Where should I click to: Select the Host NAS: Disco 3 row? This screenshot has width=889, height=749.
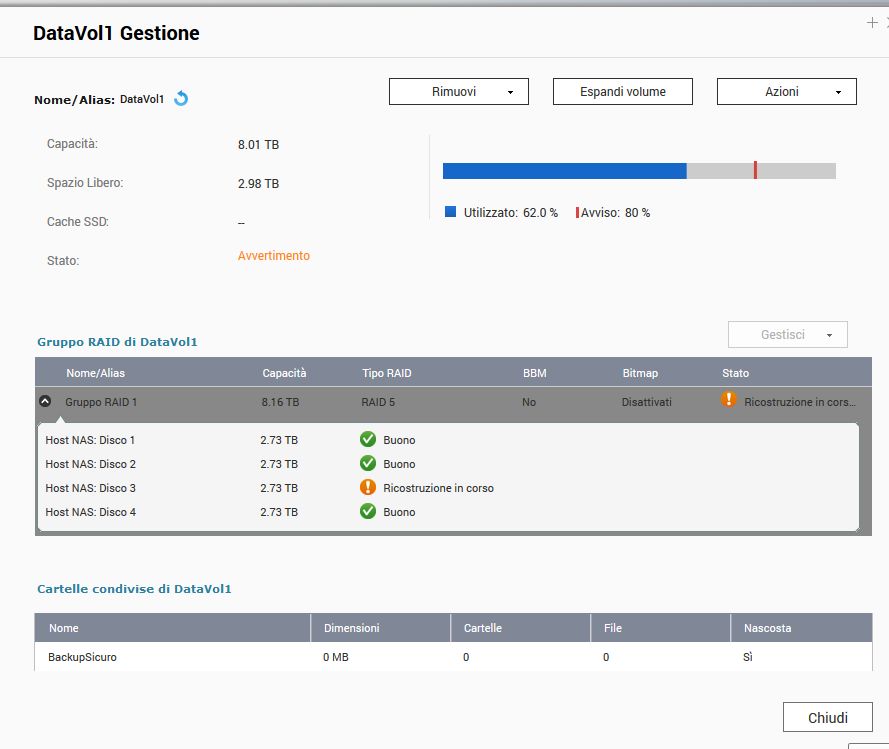91,488
